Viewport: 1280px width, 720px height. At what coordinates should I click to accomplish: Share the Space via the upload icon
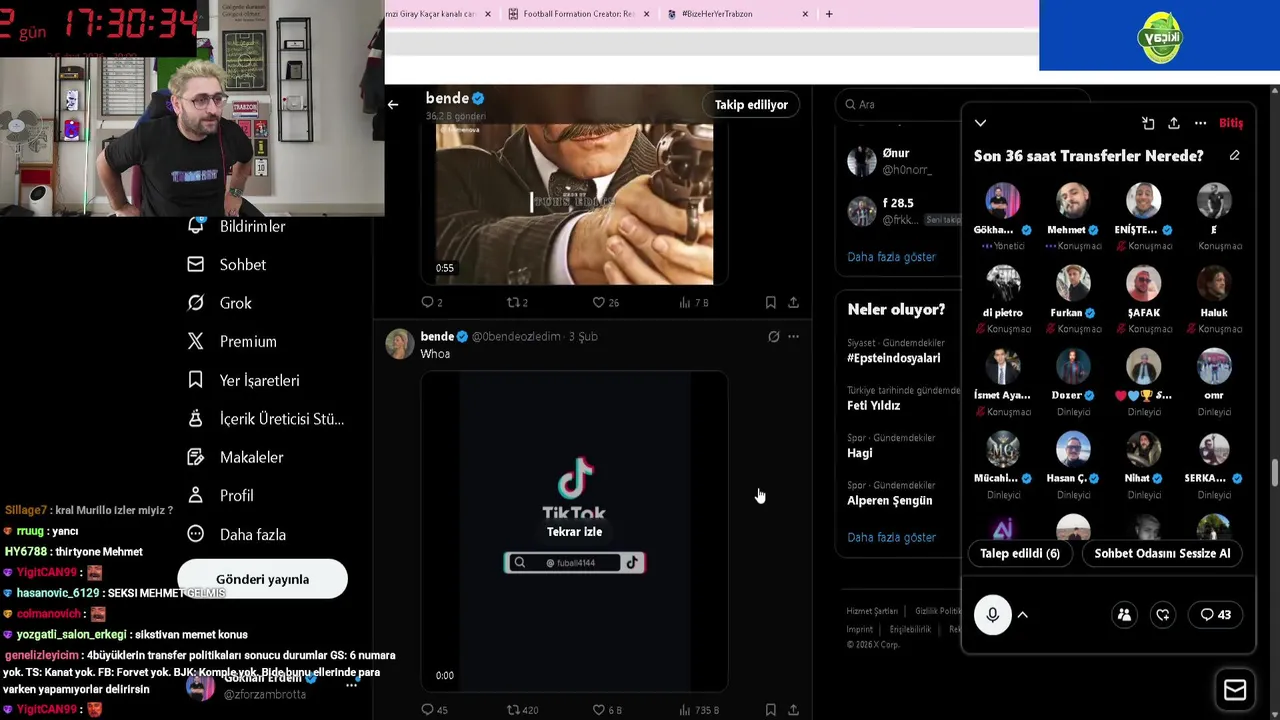click(1174, 123)
